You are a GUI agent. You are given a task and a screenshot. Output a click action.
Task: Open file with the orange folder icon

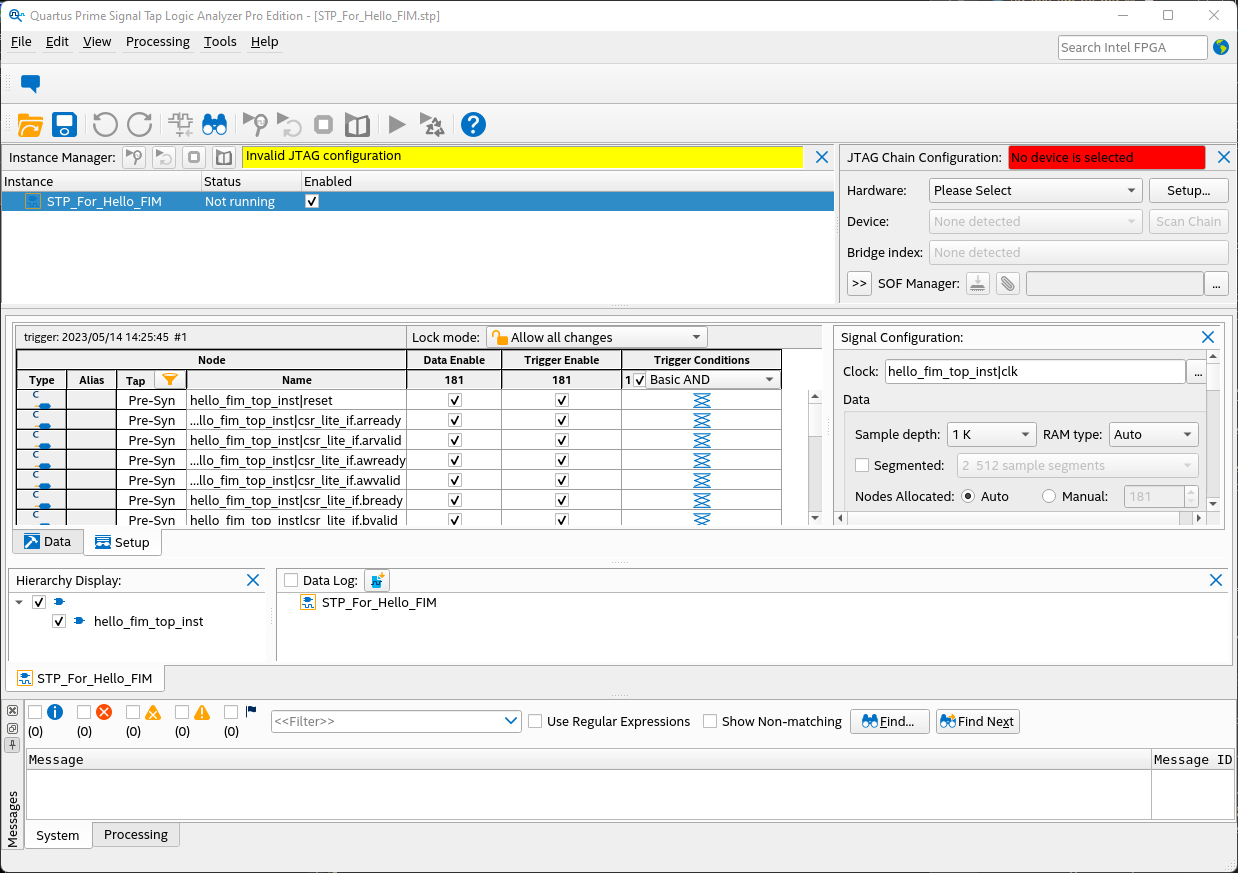(x=31, y=124)
